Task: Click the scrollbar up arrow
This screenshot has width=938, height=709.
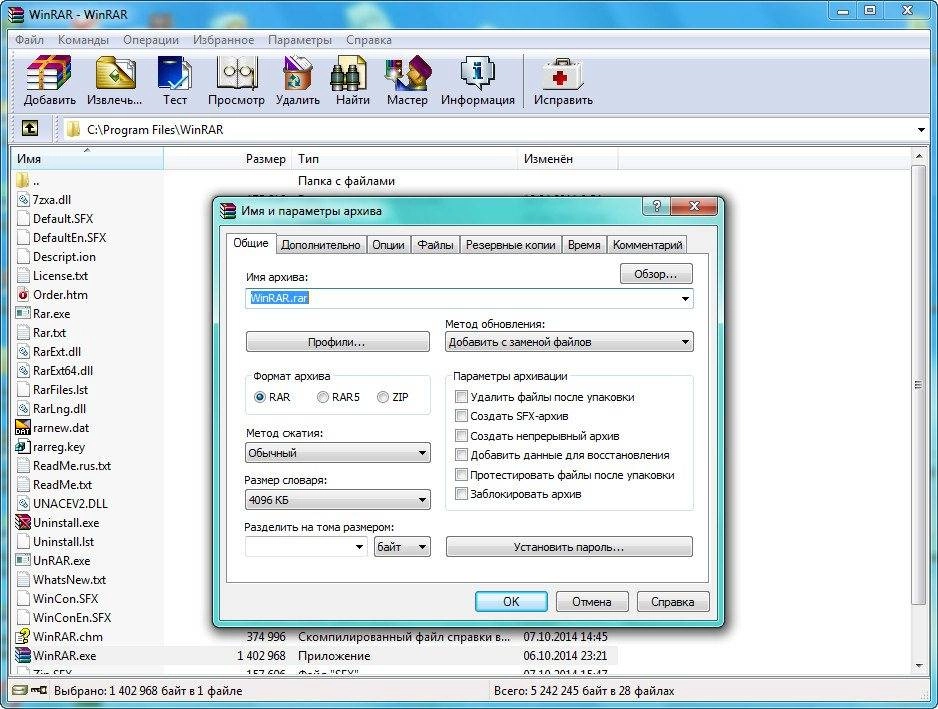Action: [x=918, y=156]
